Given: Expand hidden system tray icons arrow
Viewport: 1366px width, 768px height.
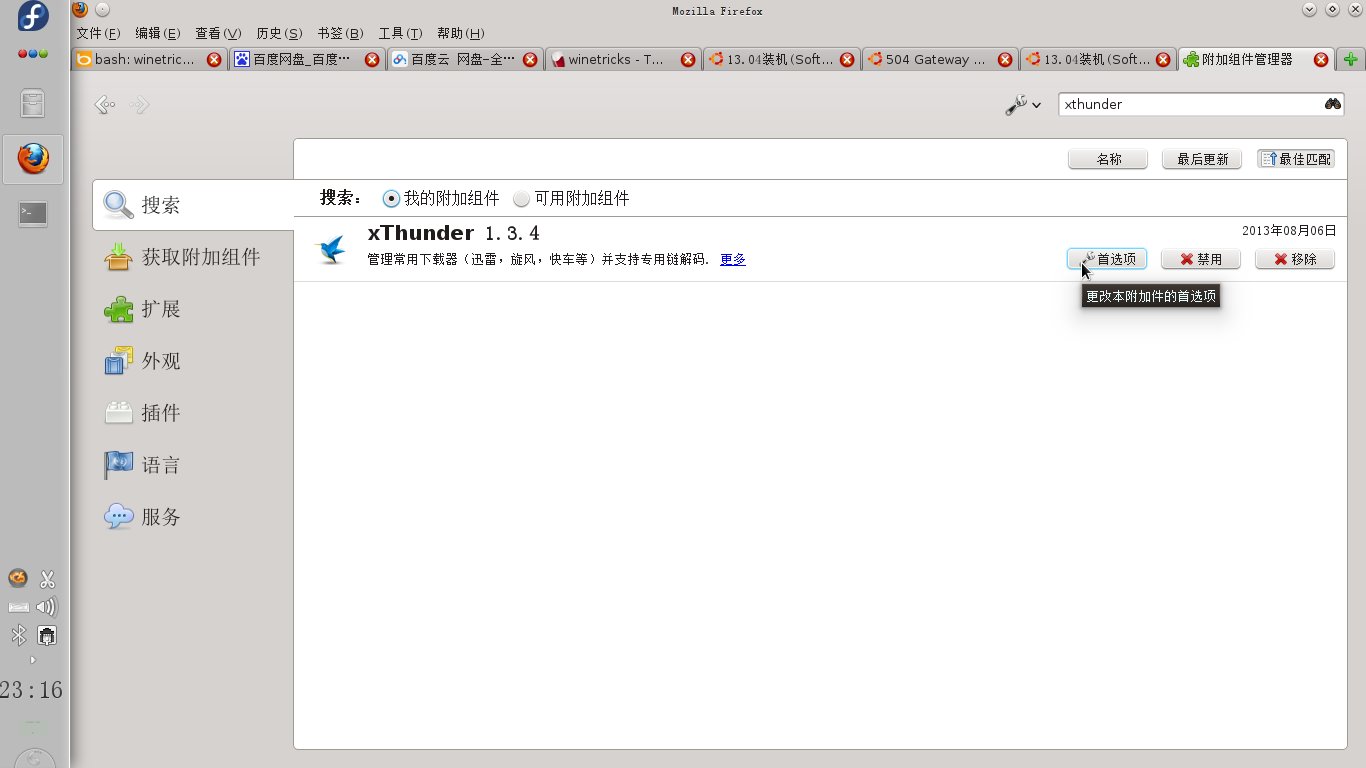Looking at the screenshot, I should pos(32,660).
